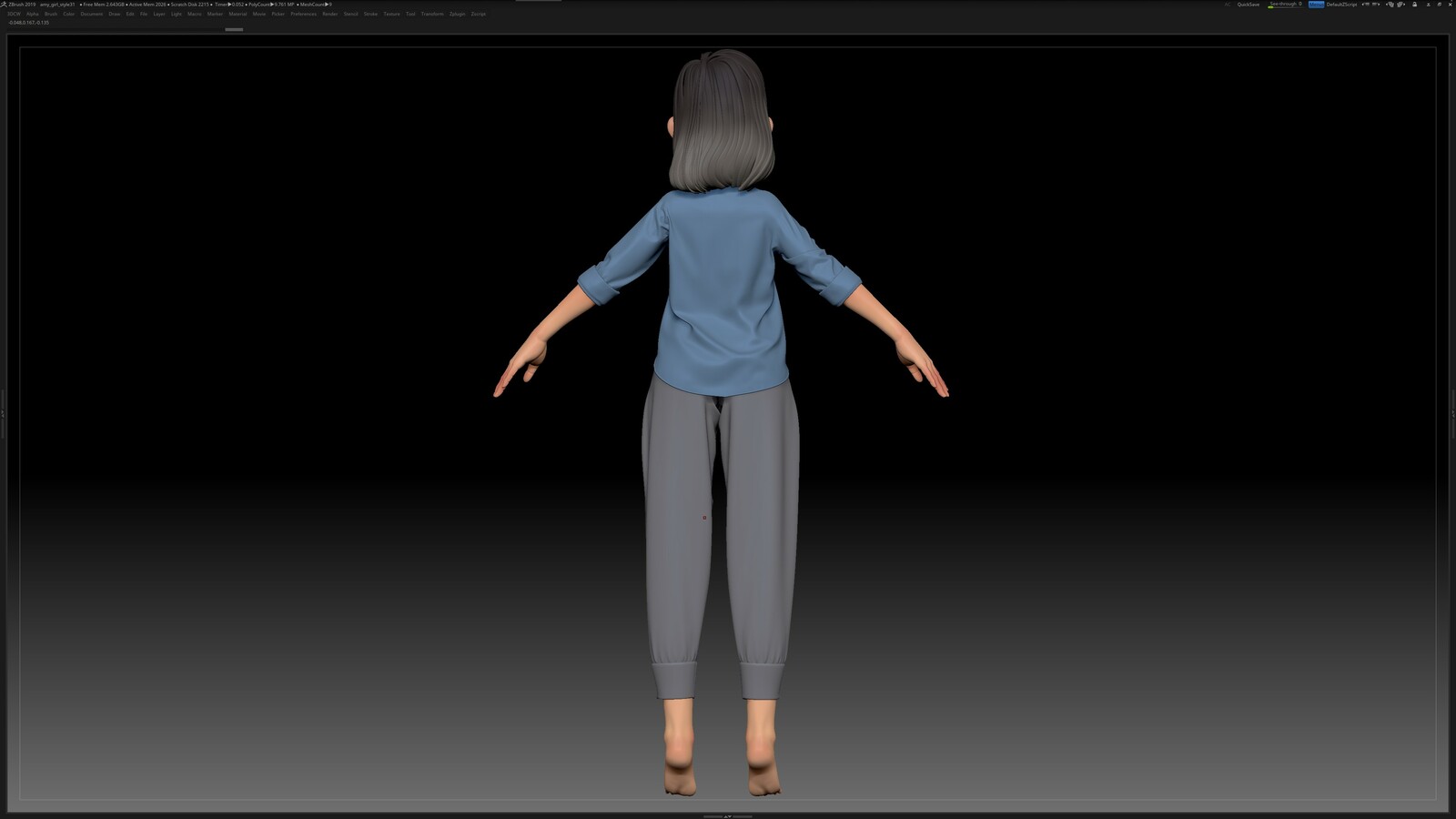Click the coordinate readout '-0.048,0.167,-0.135'

pos(28,23)
